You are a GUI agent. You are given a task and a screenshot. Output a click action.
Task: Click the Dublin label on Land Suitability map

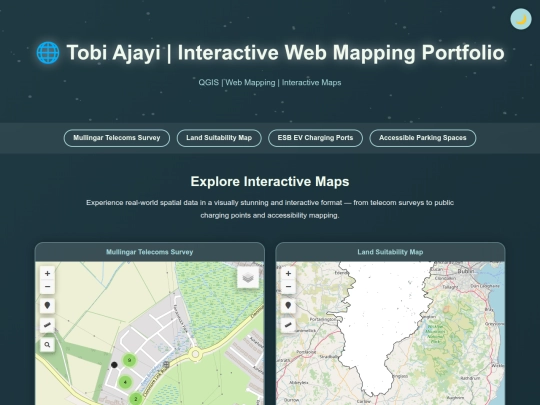pyautogui.click(x=466, y=271)
